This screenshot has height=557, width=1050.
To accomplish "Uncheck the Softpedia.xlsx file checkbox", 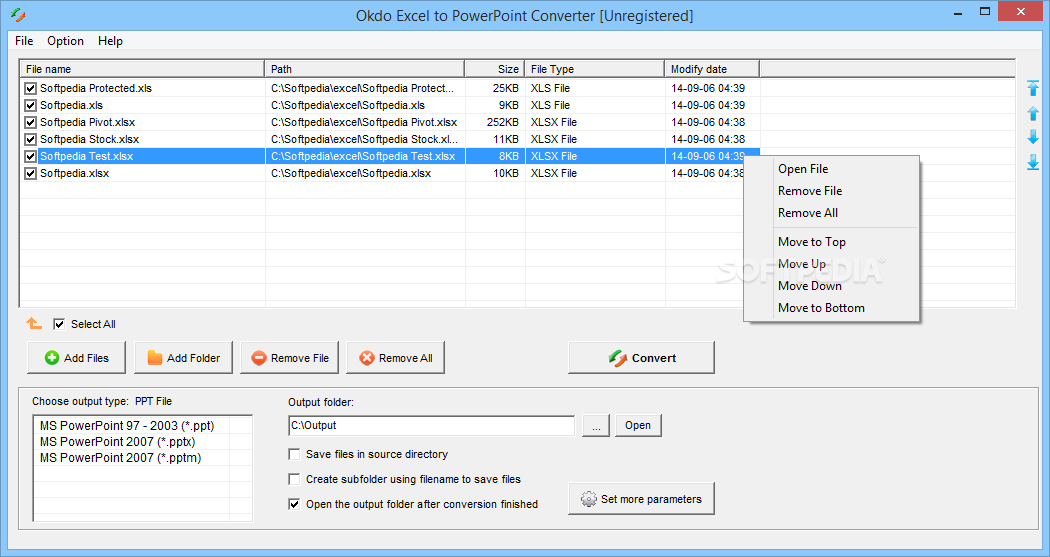I will tap(30, 173).
